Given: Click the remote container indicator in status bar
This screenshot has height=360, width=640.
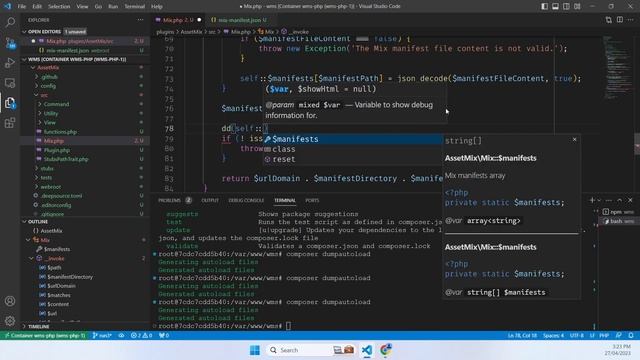Looking at the screenshot, I should 45,336.
